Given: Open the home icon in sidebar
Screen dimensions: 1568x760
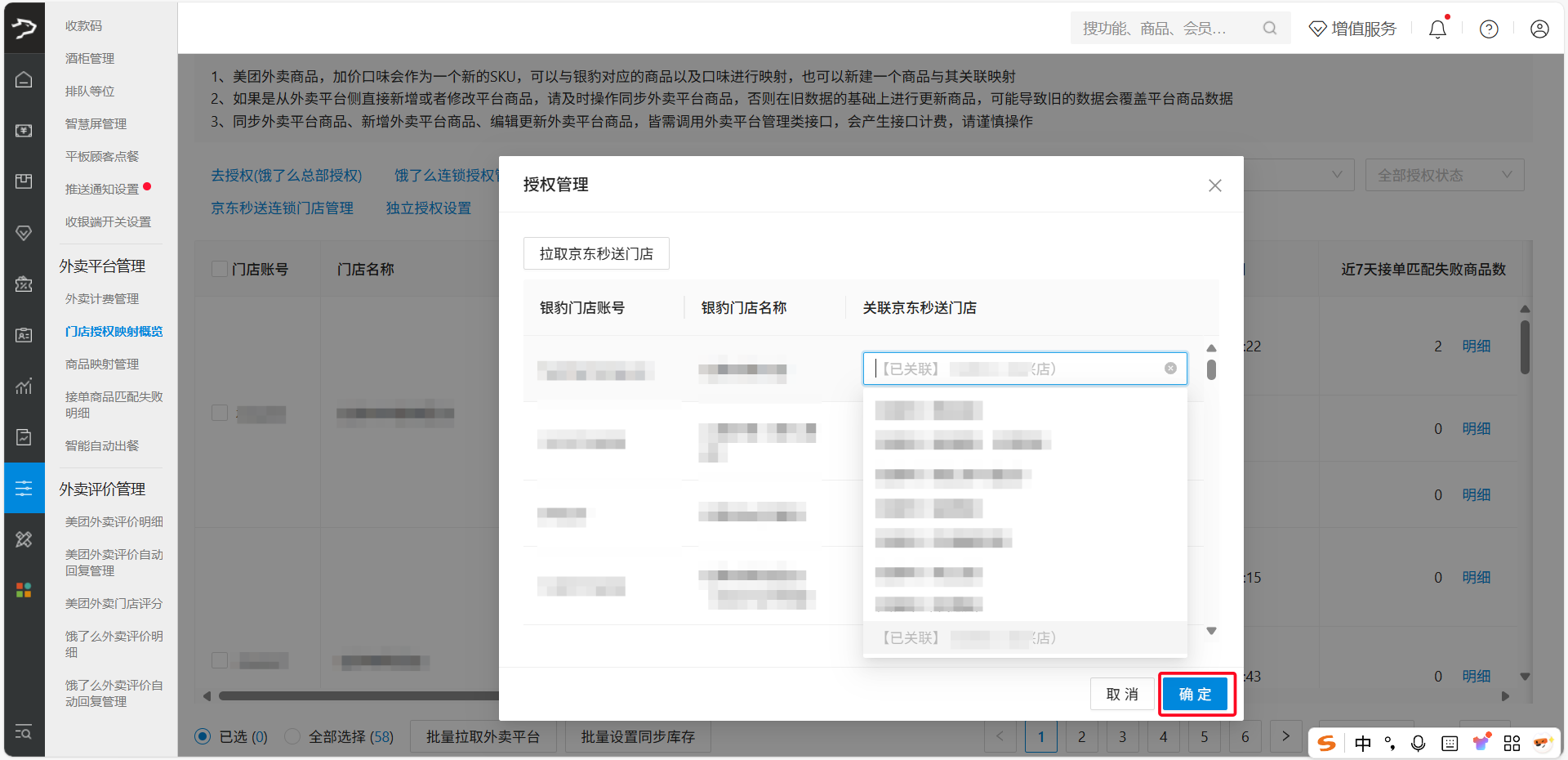Looking at the screenshot, I should pos(24,79).
